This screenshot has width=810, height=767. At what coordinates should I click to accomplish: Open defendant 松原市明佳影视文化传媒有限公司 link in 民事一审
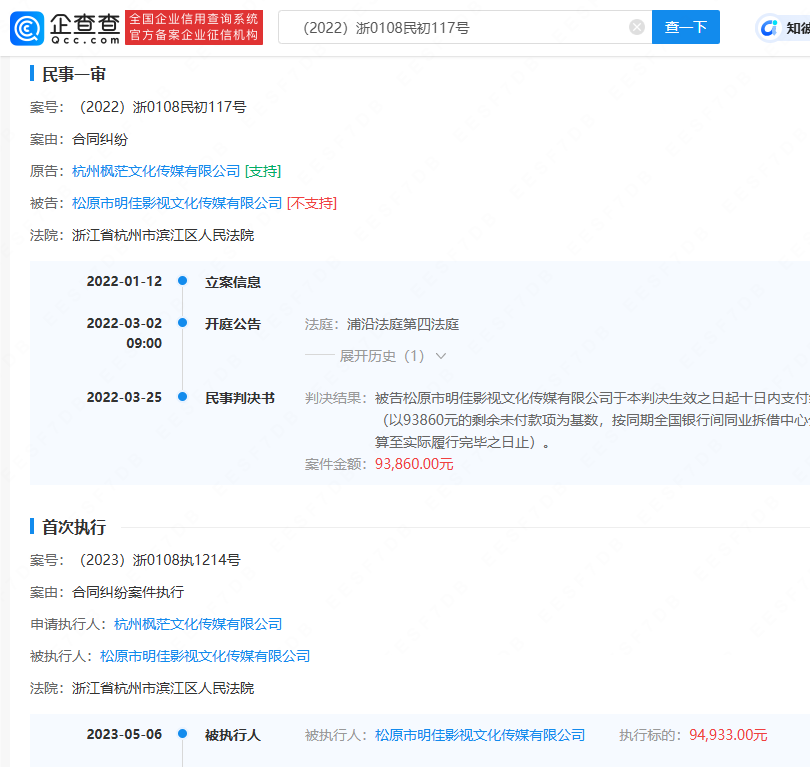pyautogui.click(x=177, y=203)
